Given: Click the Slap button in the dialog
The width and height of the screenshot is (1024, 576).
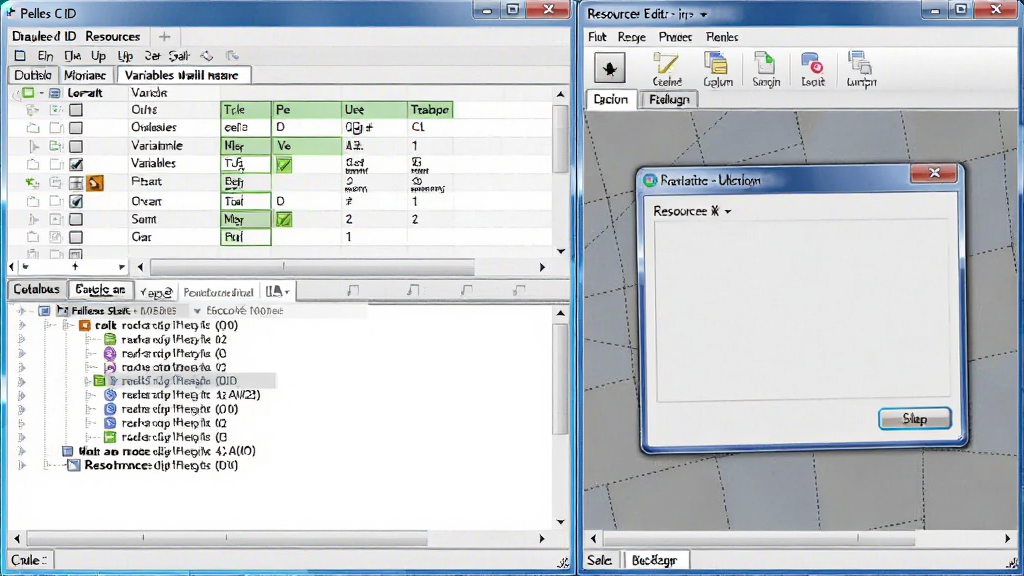Looking at the screenshot, I should pyautogui.click(x=914, y=419).
